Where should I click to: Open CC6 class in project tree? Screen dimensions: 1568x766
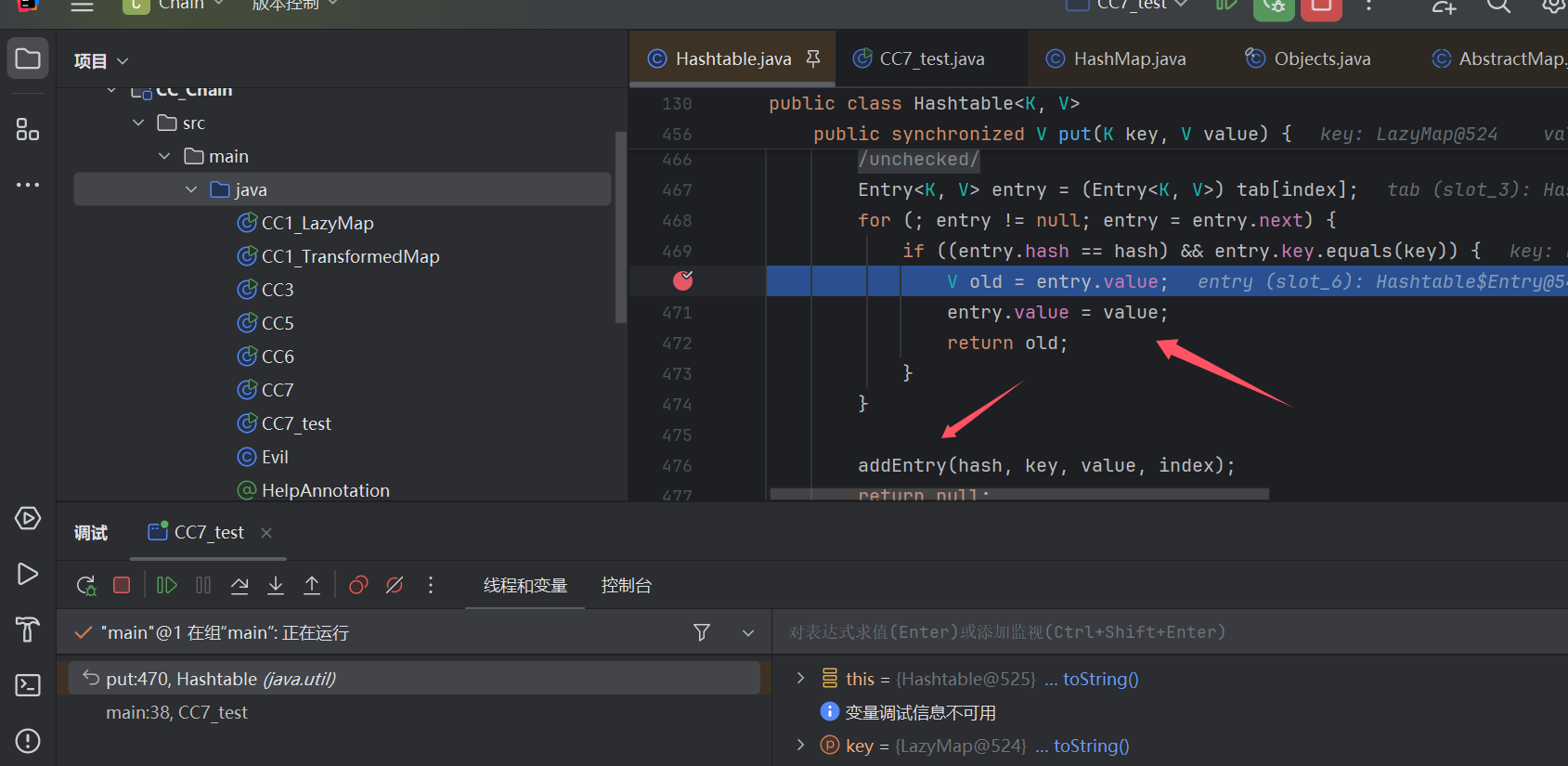click(x=278, y=357)
